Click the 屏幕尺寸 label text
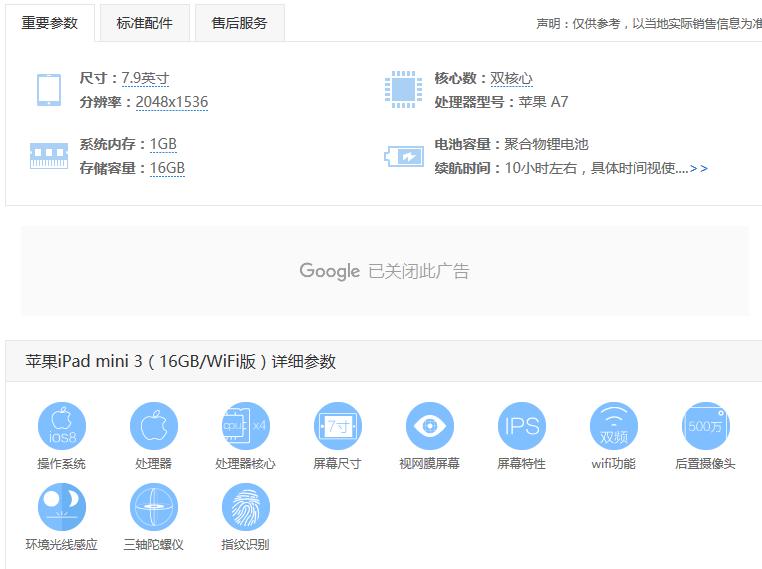 pyautogui.click(x=337, y=464)
